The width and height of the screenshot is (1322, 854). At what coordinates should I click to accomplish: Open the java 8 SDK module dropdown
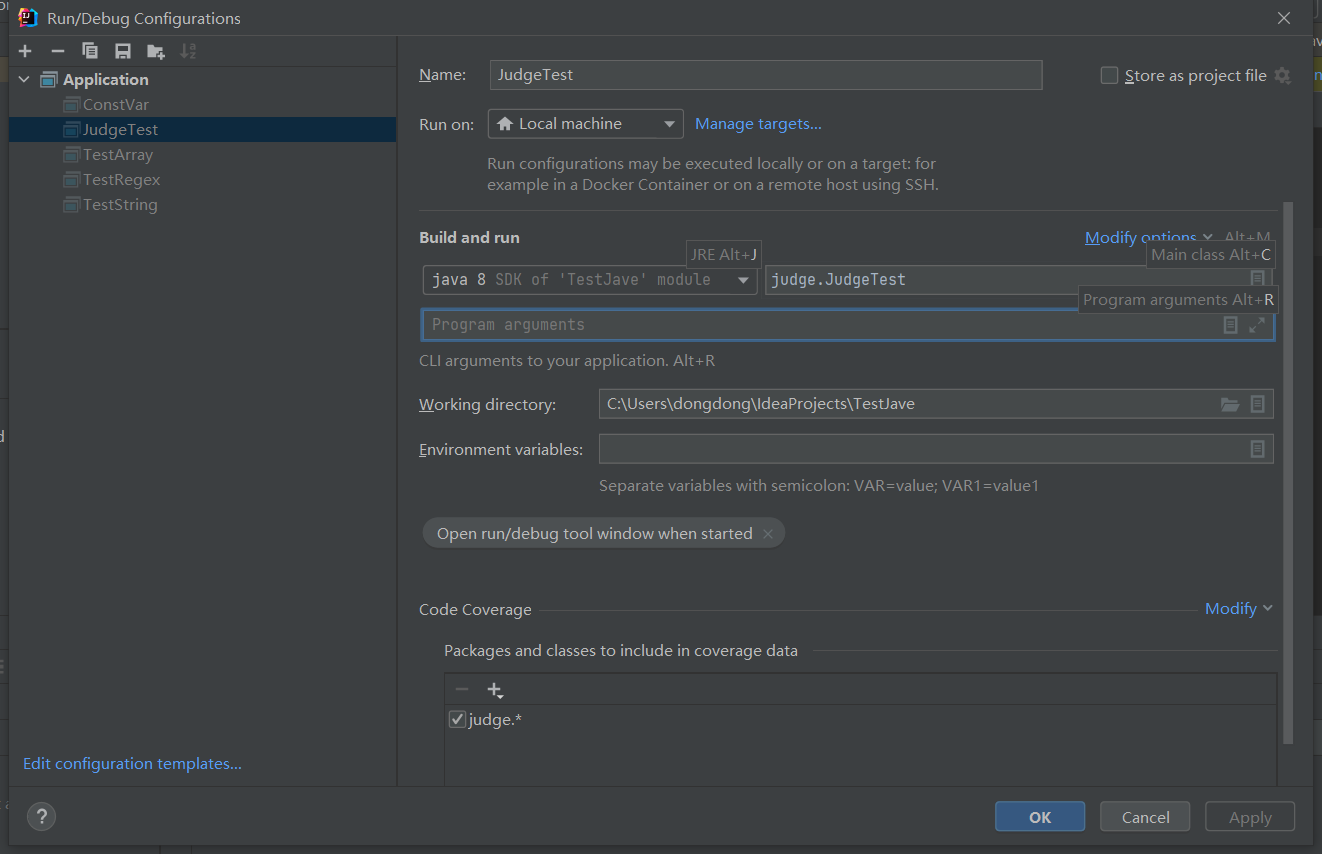pyautogui.click(x=590, y=280)
